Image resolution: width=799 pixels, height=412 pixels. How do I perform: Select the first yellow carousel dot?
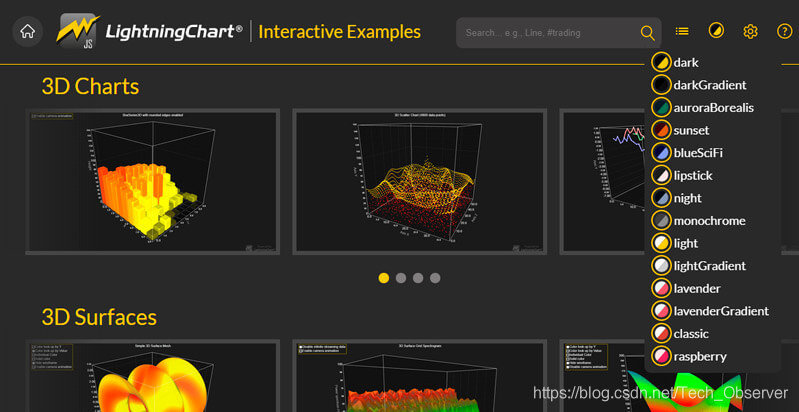tap(384, 278)
